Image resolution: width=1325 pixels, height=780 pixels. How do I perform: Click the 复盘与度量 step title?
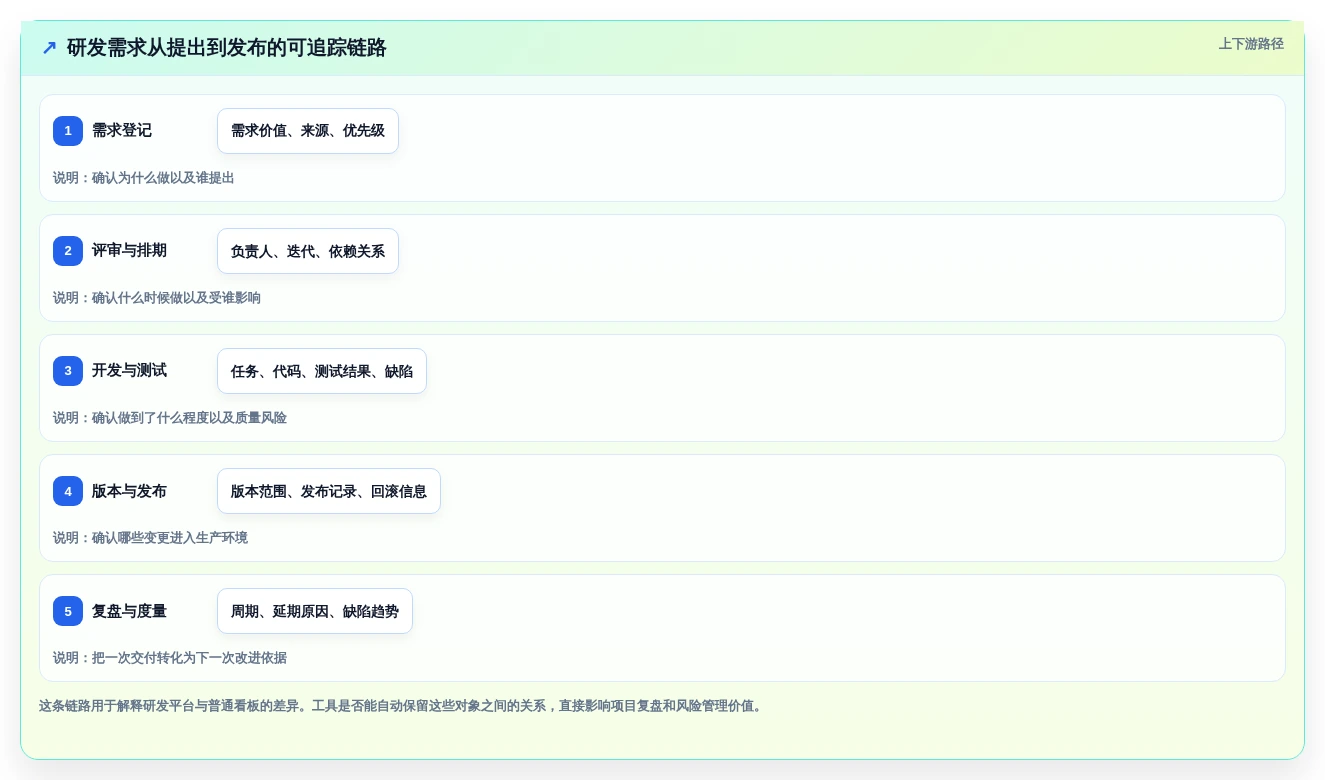(130, 611)
